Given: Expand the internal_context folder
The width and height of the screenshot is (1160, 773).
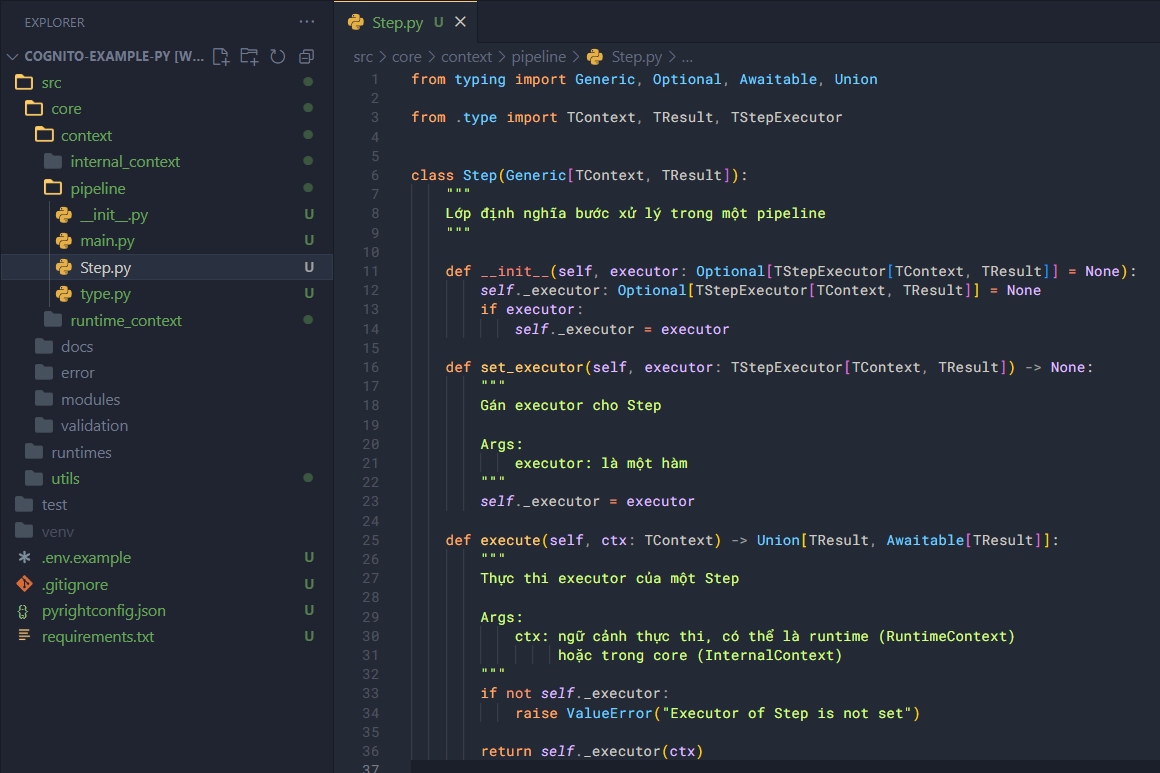Looking at the screenshot, I should [125, 161].
